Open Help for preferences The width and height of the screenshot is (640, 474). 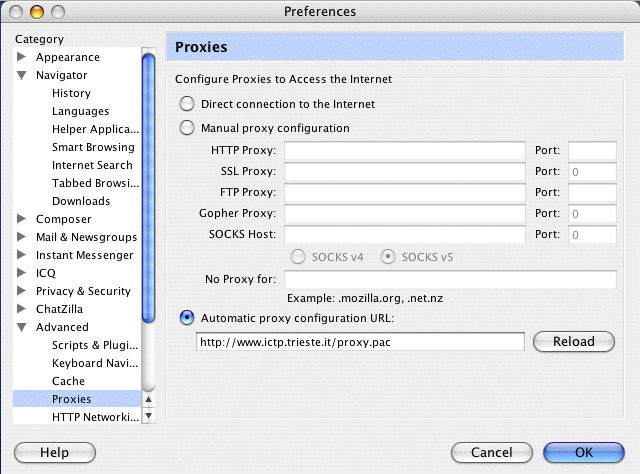(x=54, y=452)
